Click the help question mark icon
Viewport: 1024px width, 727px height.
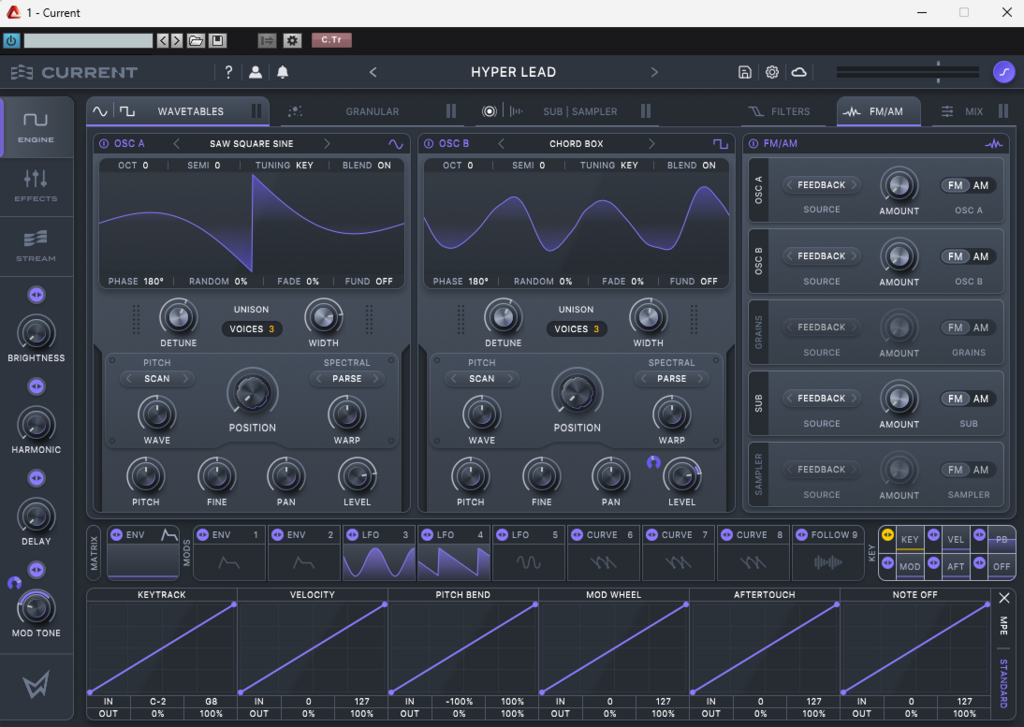pos(228,72)
